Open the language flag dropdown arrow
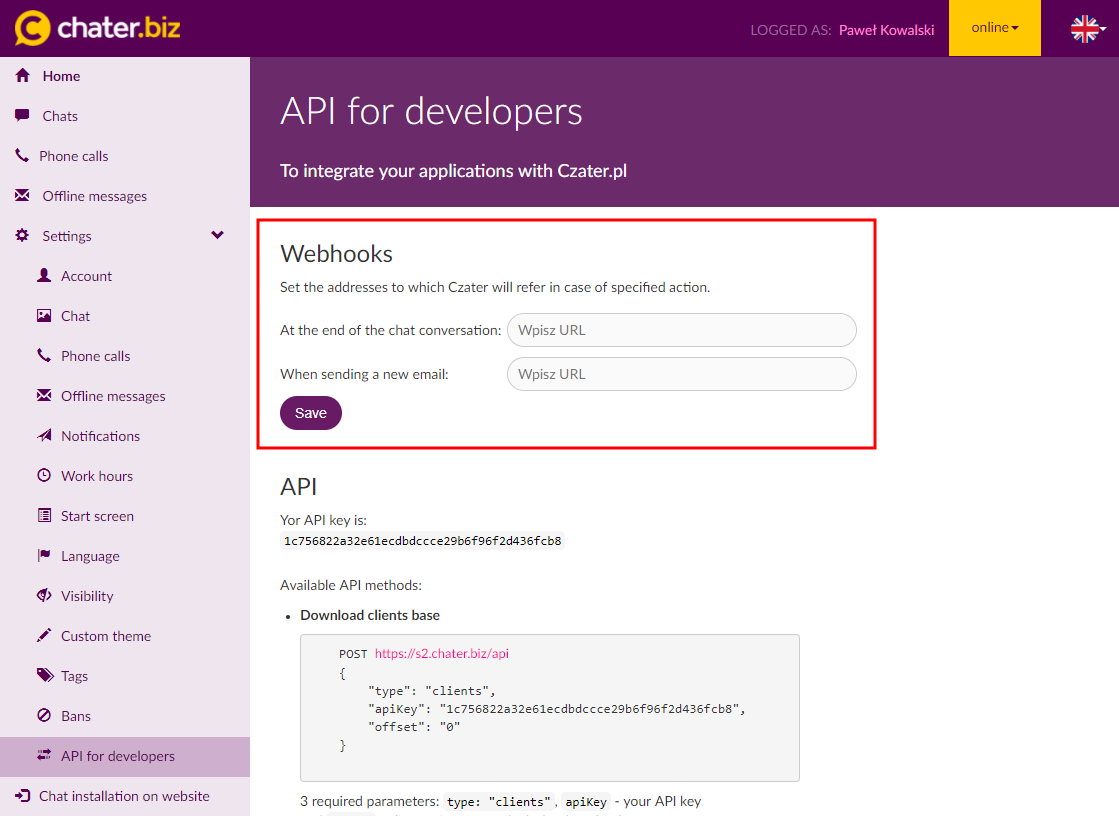Image resolution: width=1119 pixels, height=816 pixels. [x=1103, y=29]
